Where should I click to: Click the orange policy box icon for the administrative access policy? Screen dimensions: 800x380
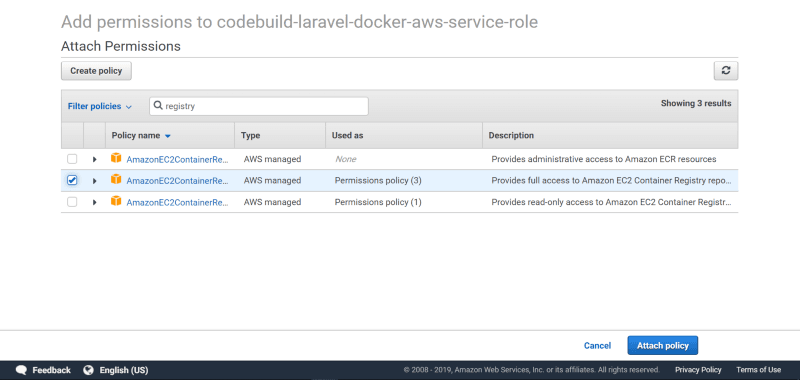coord(116,159)
